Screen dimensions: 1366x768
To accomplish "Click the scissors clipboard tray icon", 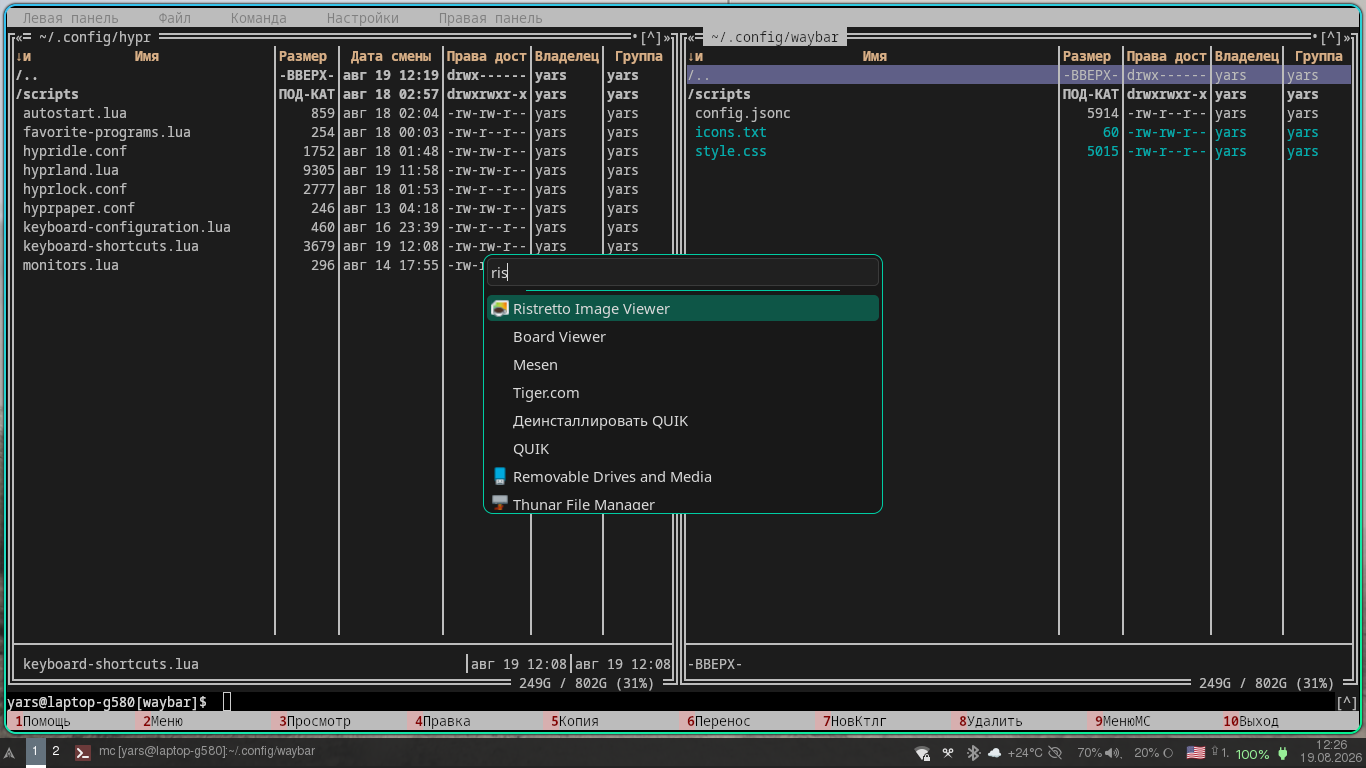I will pos(948,753).
